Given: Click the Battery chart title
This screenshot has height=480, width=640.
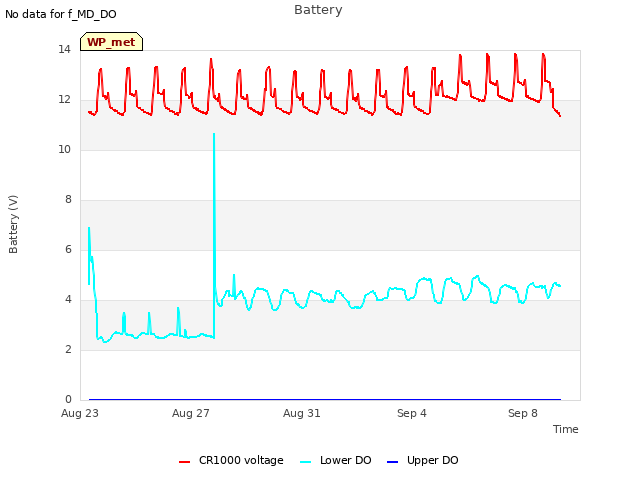Looking at the screenshot, I should tap(318, 10).
